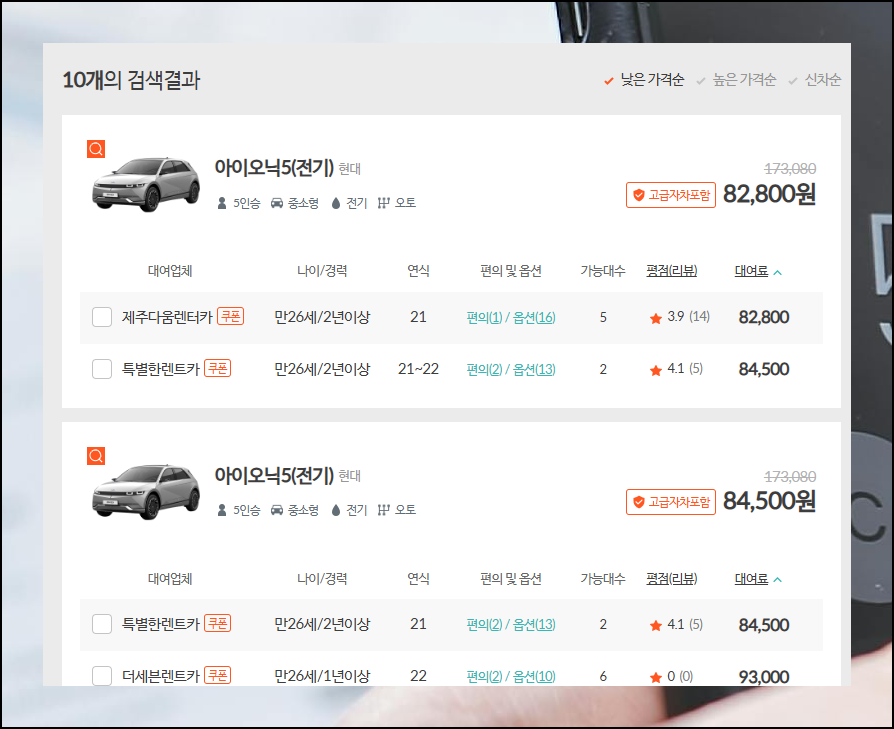Check the 특별한렌트카 checkbox in the first card
The height and width of the screenshot is (729, 894).
[x=102, y=369]
